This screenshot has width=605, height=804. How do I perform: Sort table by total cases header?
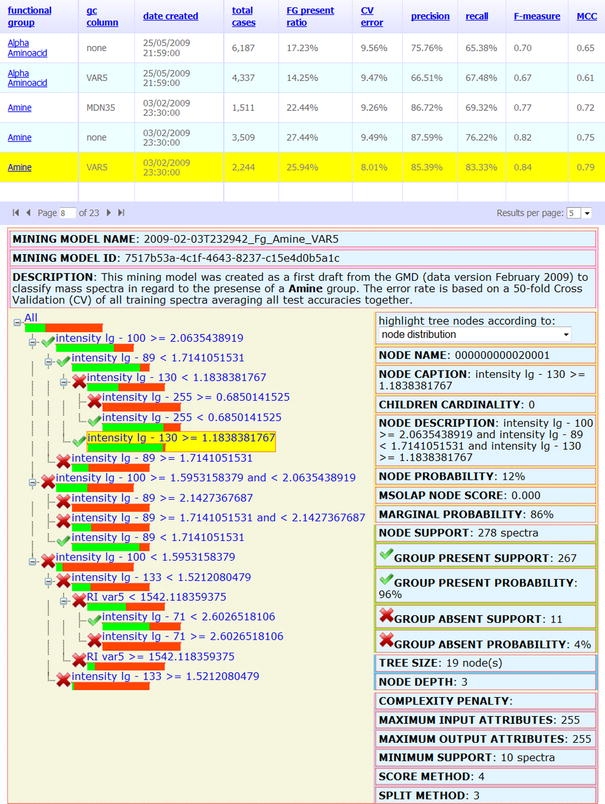[x=244, y=16]
